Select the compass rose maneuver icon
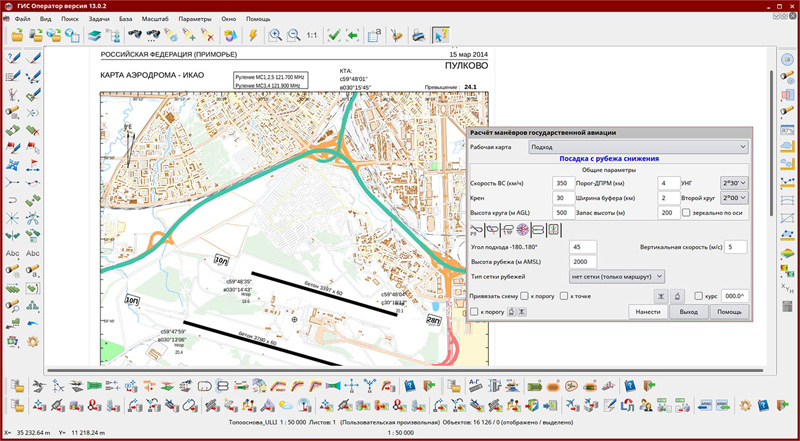800x441 pixels. coord(523,231)
